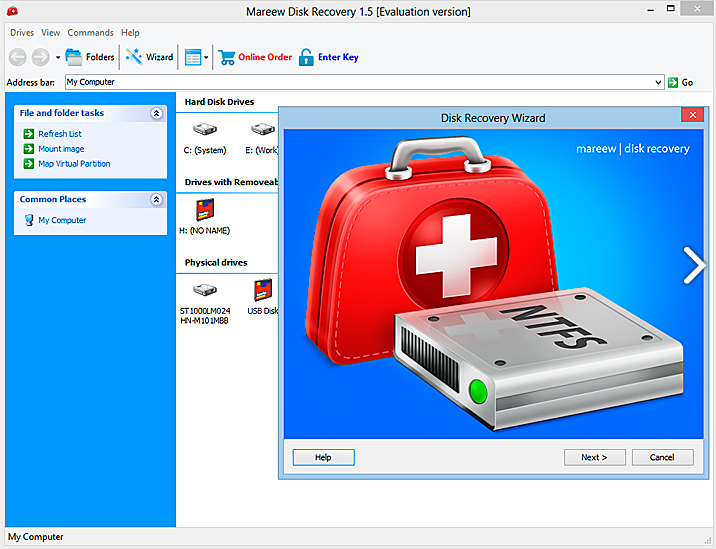Click the Mount image link
Screen dimensions: 716x549
61,149
